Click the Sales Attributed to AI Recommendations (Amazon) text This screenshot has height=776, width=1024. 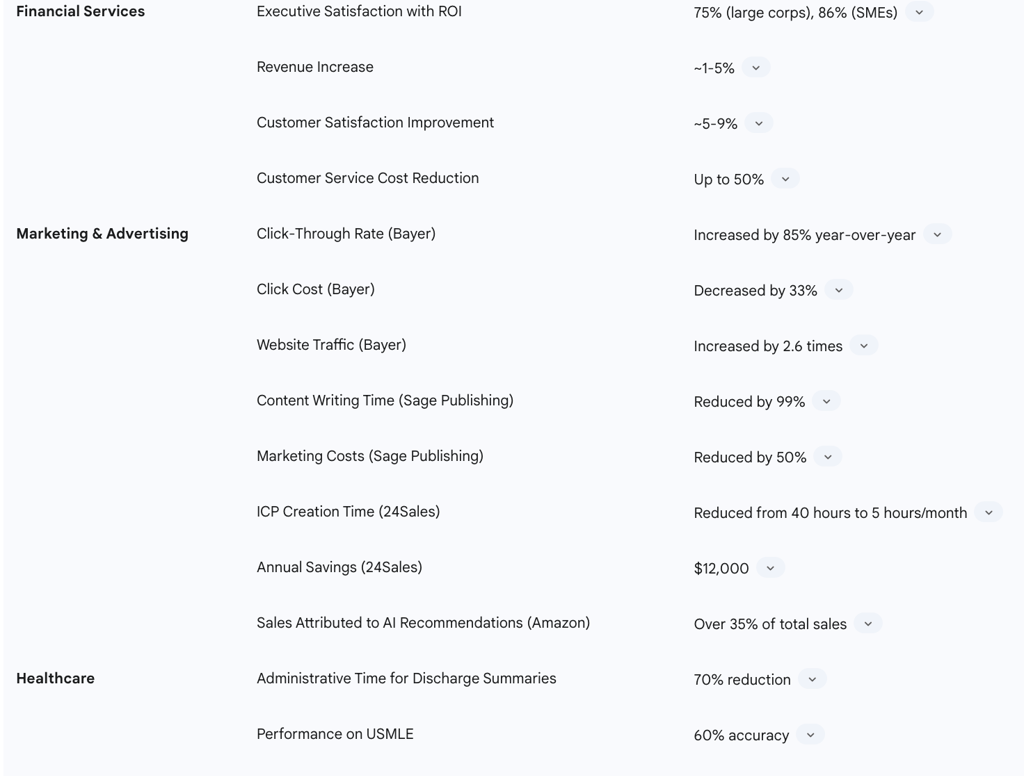(x=423, y=623)
